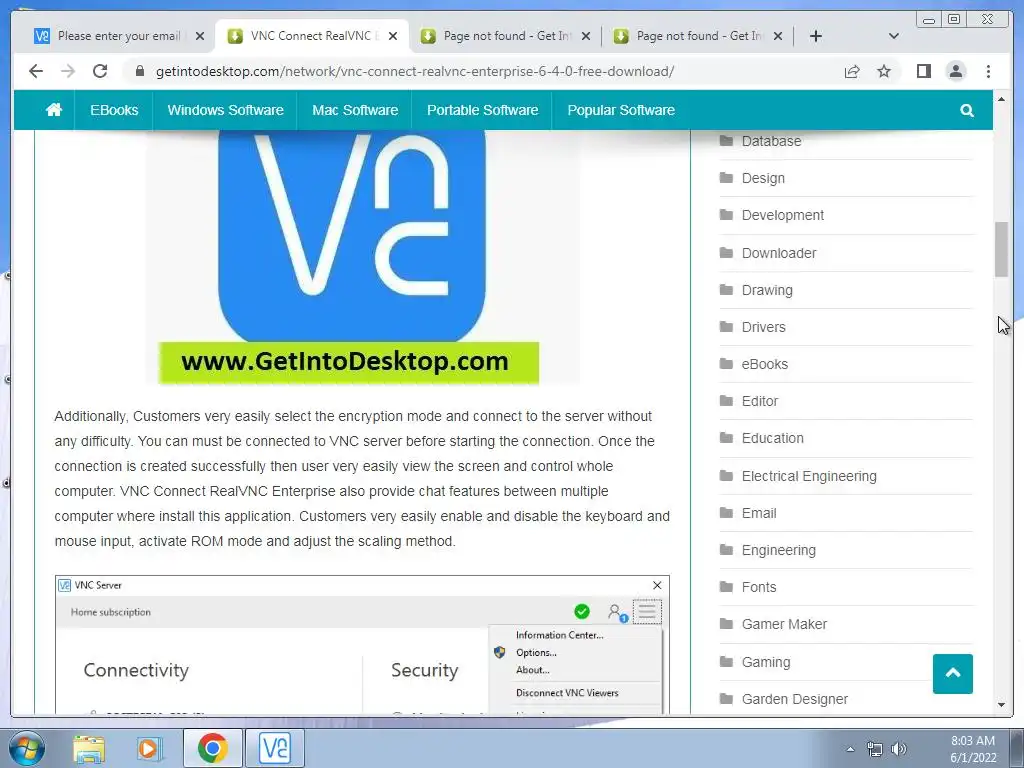The image size is (1024, 768).
Task: Go back to the previous page
Action: click(36, 71)
